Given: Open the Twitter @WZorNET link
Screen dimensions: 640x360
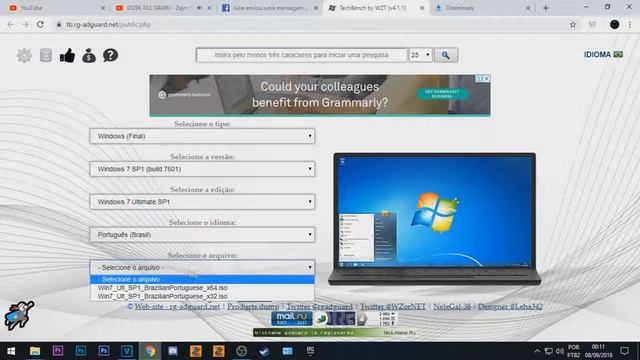Looking at the screenshot, I should pos(393,306).
